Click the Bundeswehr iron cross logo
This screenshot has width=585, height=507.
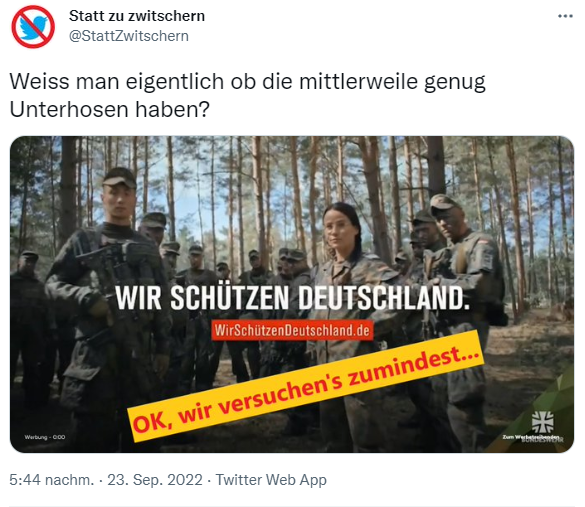542,422
